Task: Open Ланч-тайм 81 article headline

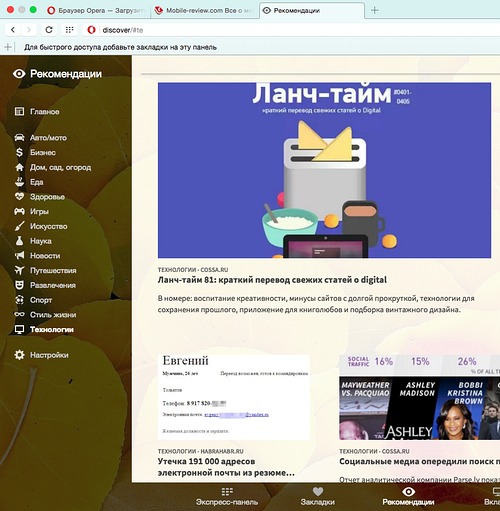Action: [x=272, y=280]
